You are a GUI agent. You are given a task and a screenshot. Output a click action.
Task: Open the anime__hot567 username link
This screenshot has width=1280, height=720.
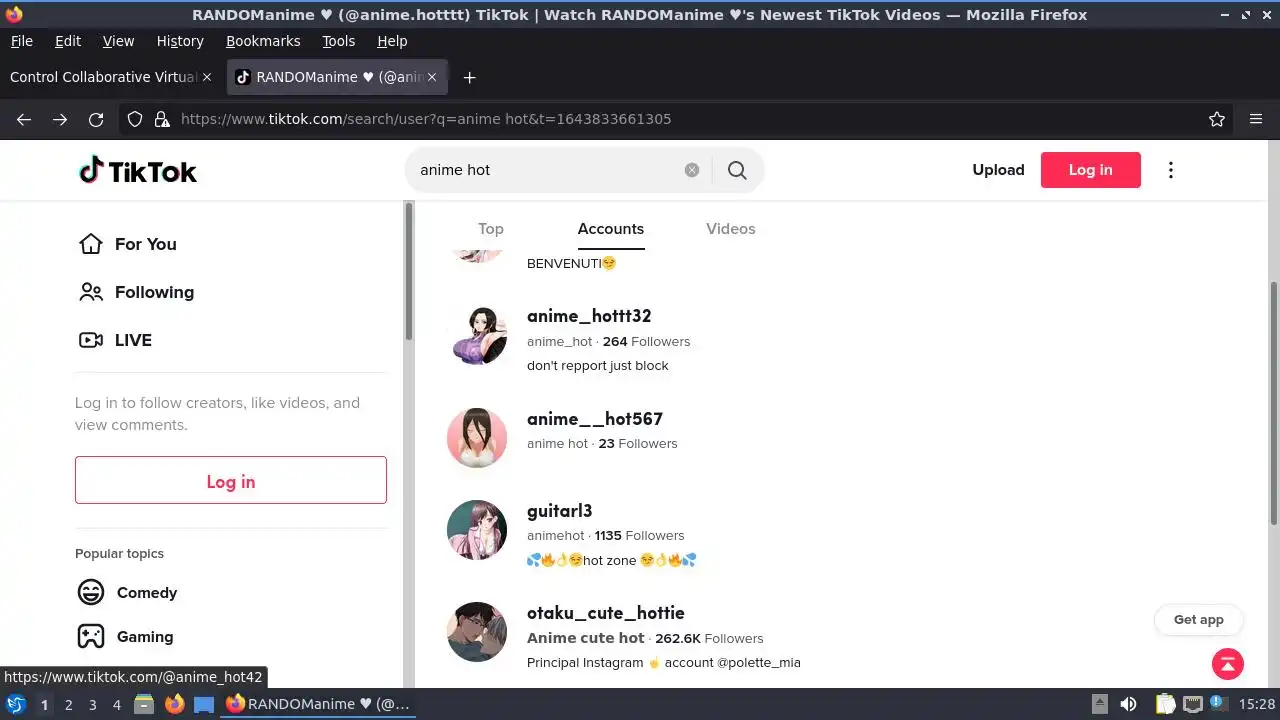coord(595,419)
